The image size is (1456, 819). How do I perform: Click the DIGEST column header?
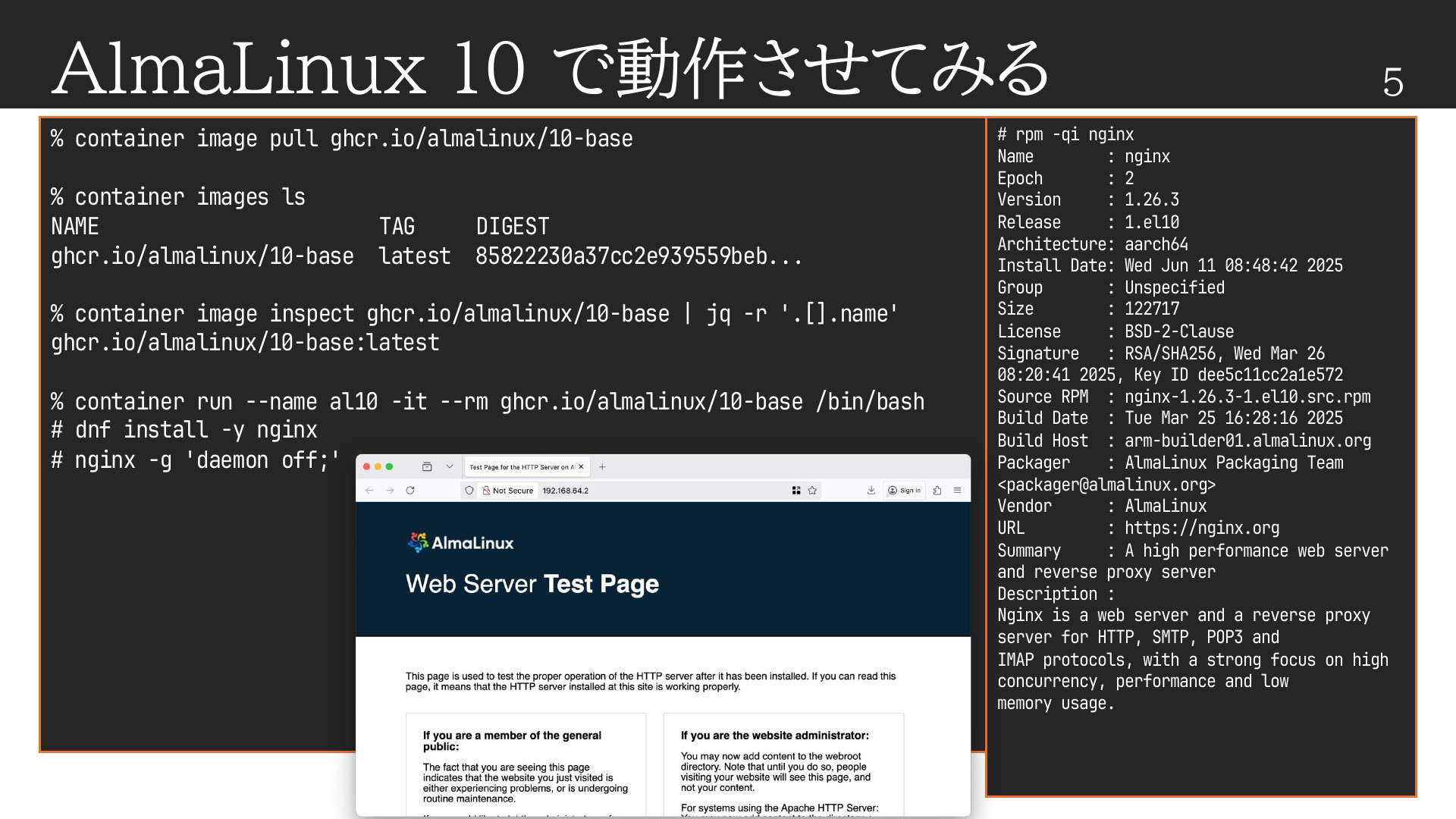point(513,227)
